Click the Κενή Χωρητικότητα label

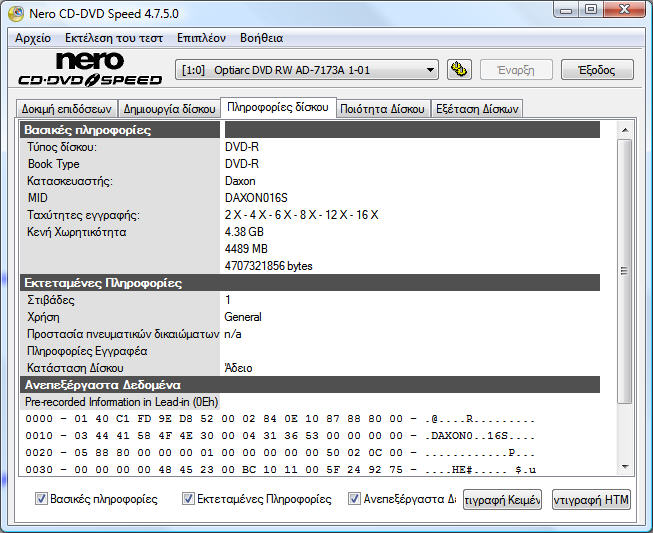pos(77,232)
